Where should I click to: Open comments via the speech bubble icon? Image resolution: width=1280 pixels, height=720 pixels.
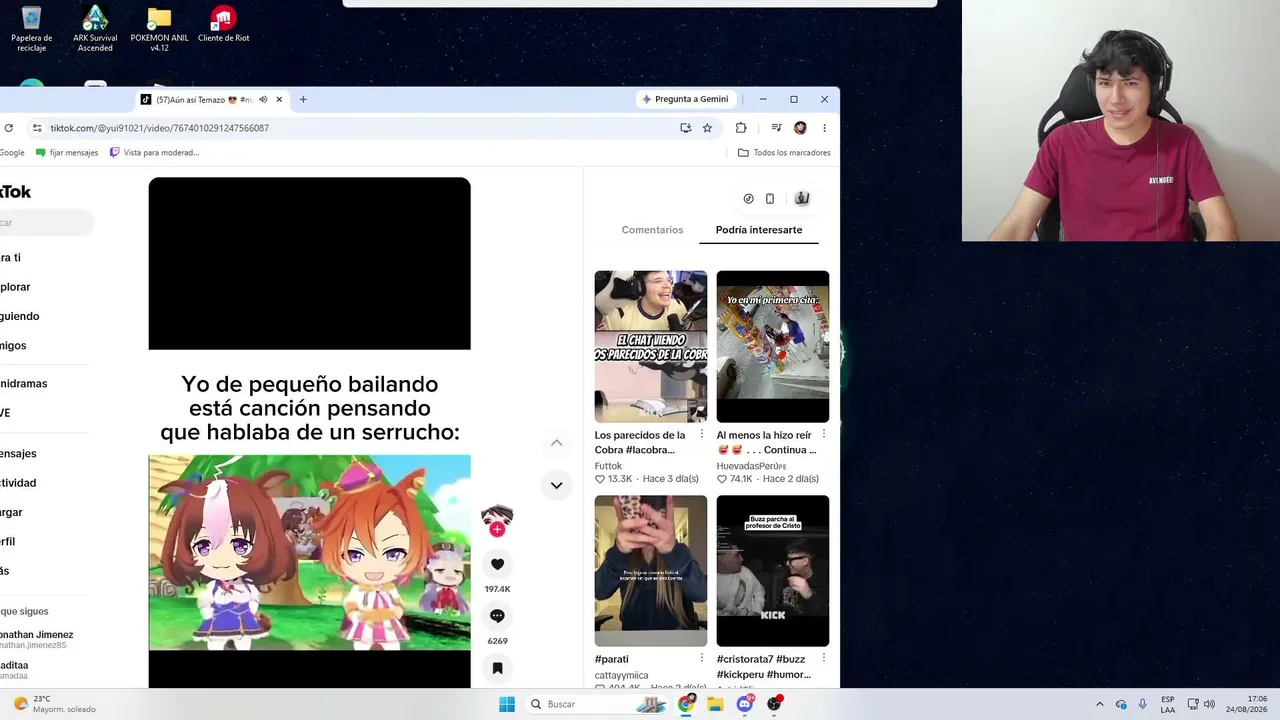(497, 616)
